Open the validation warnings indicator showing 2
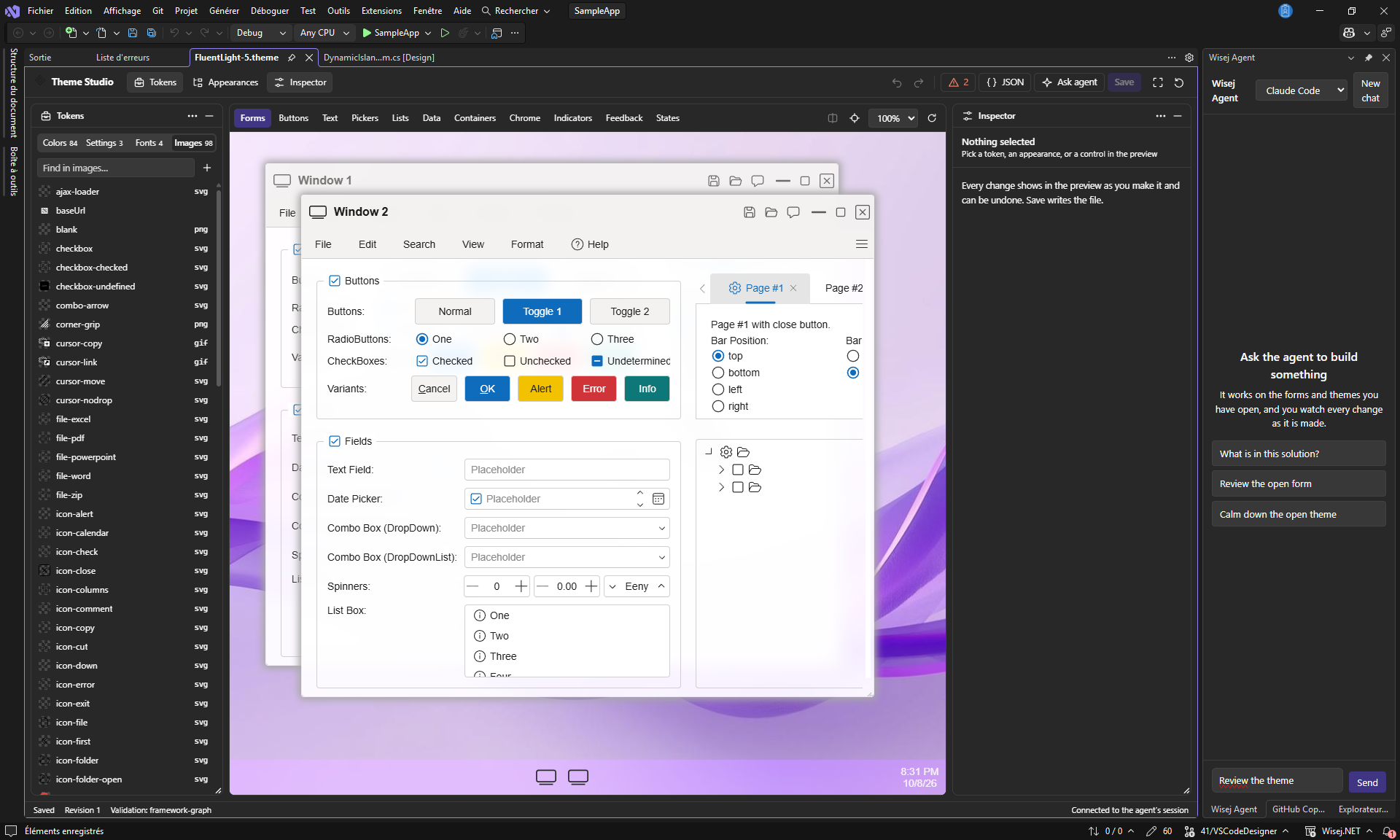The height and width of the screenshot is (840, 1400). pos(958,82)
